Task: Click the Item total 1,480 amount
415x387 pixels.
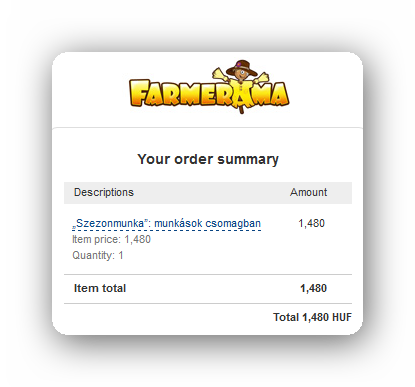Action: [313, 288]
